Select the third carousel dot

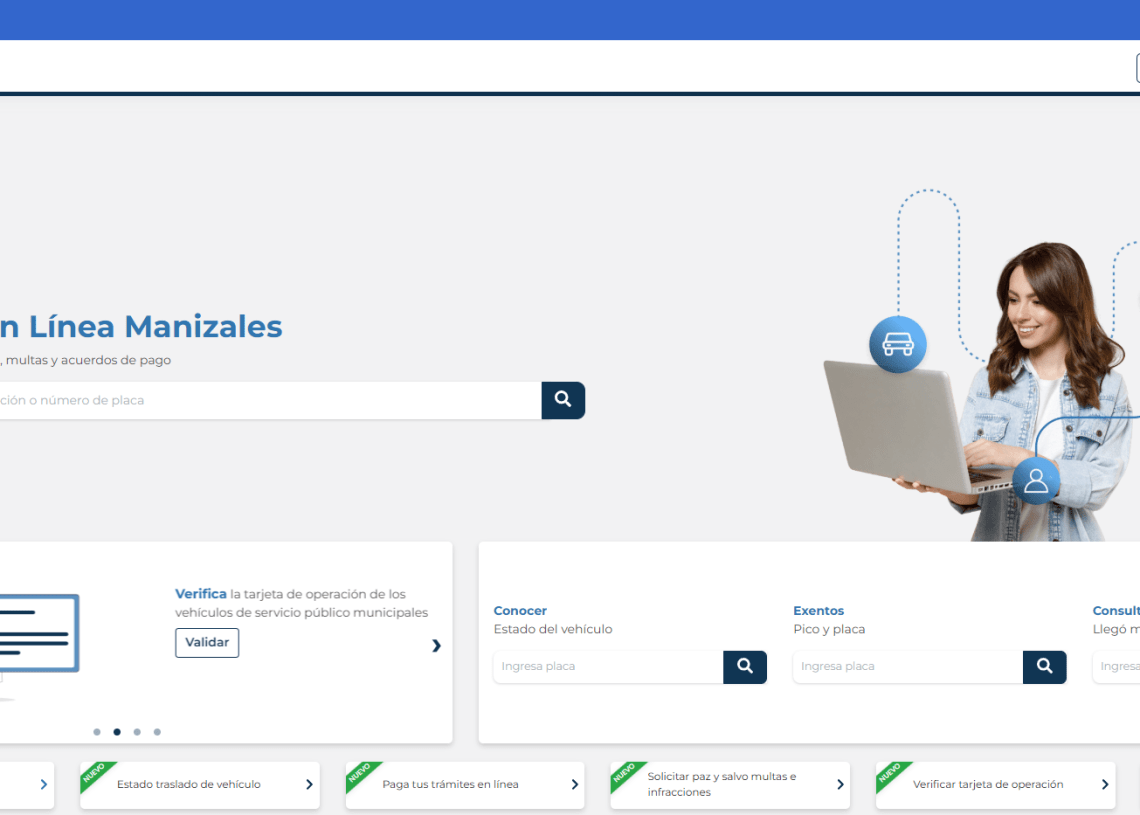tap(137, 732)
